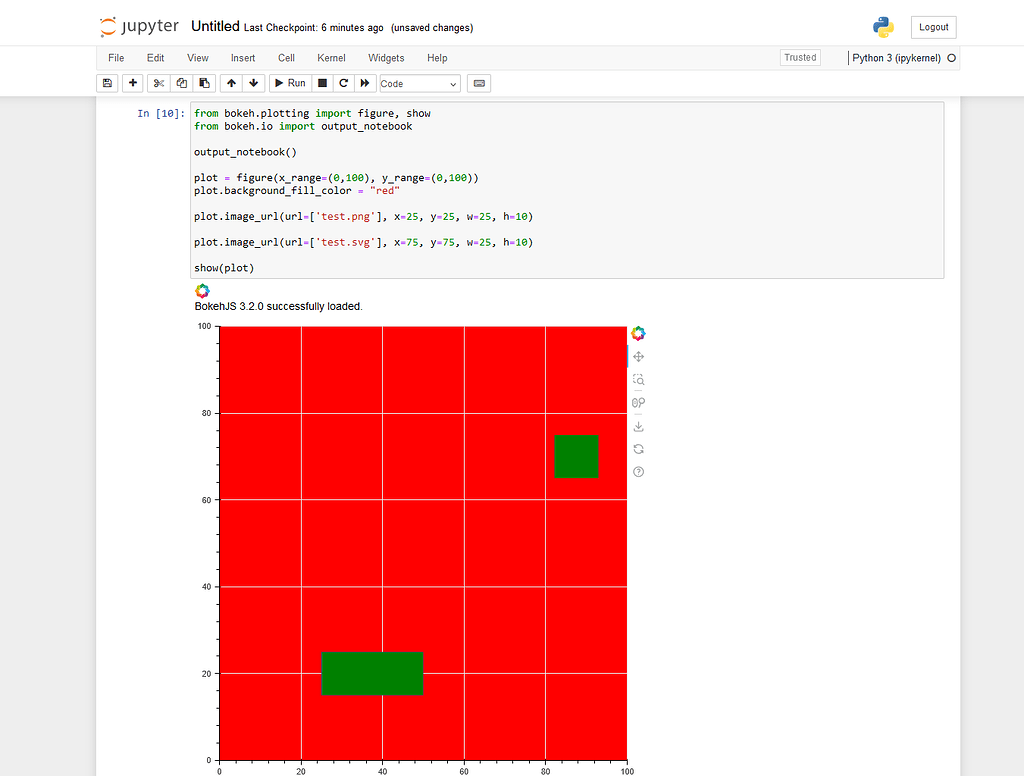The height and width of the screenshot is (776, 1024).
Task: Enable the Wheel Zoom tool
Action: (638, 402)
